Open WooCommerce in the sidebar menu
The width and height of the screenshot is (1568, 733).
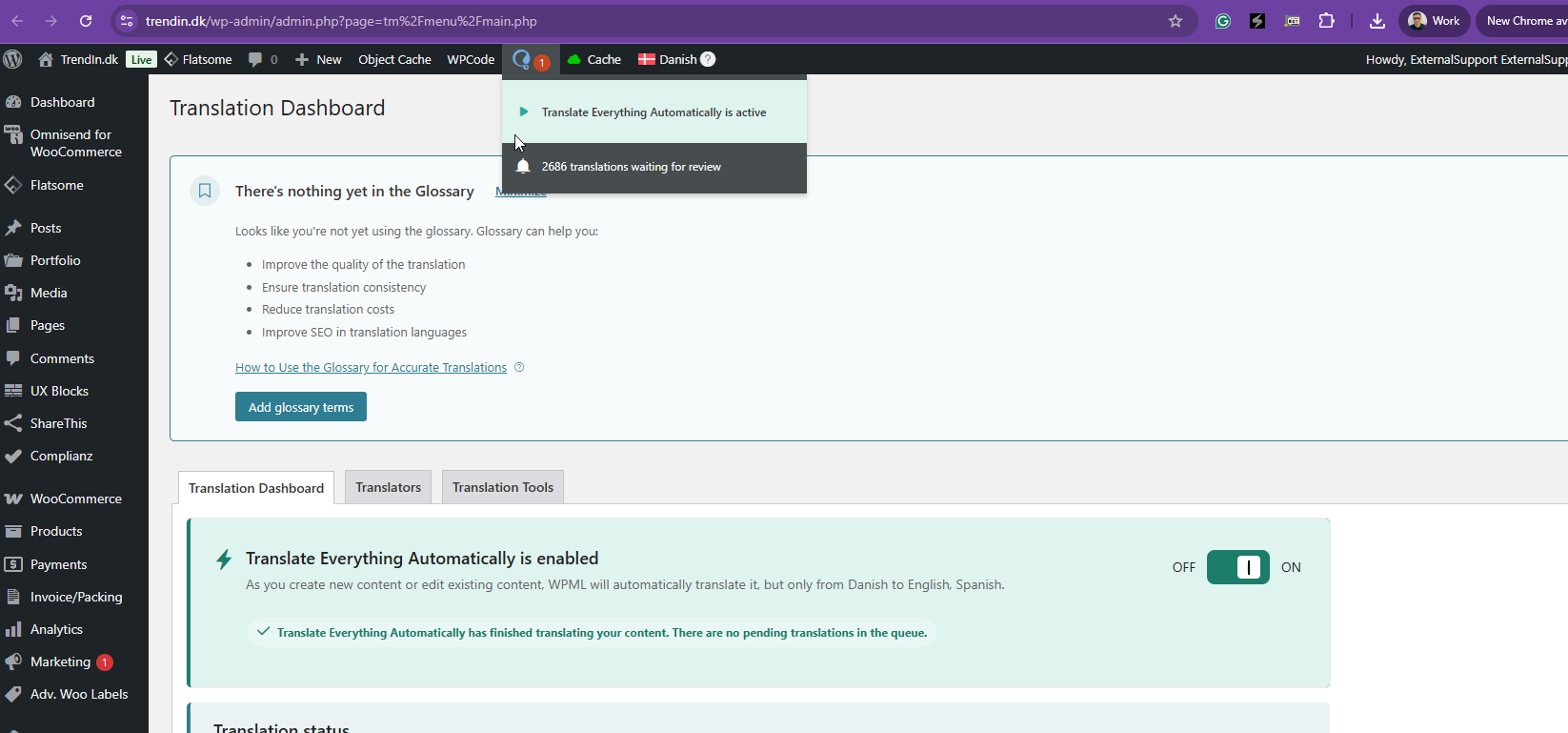coord(75,499)
